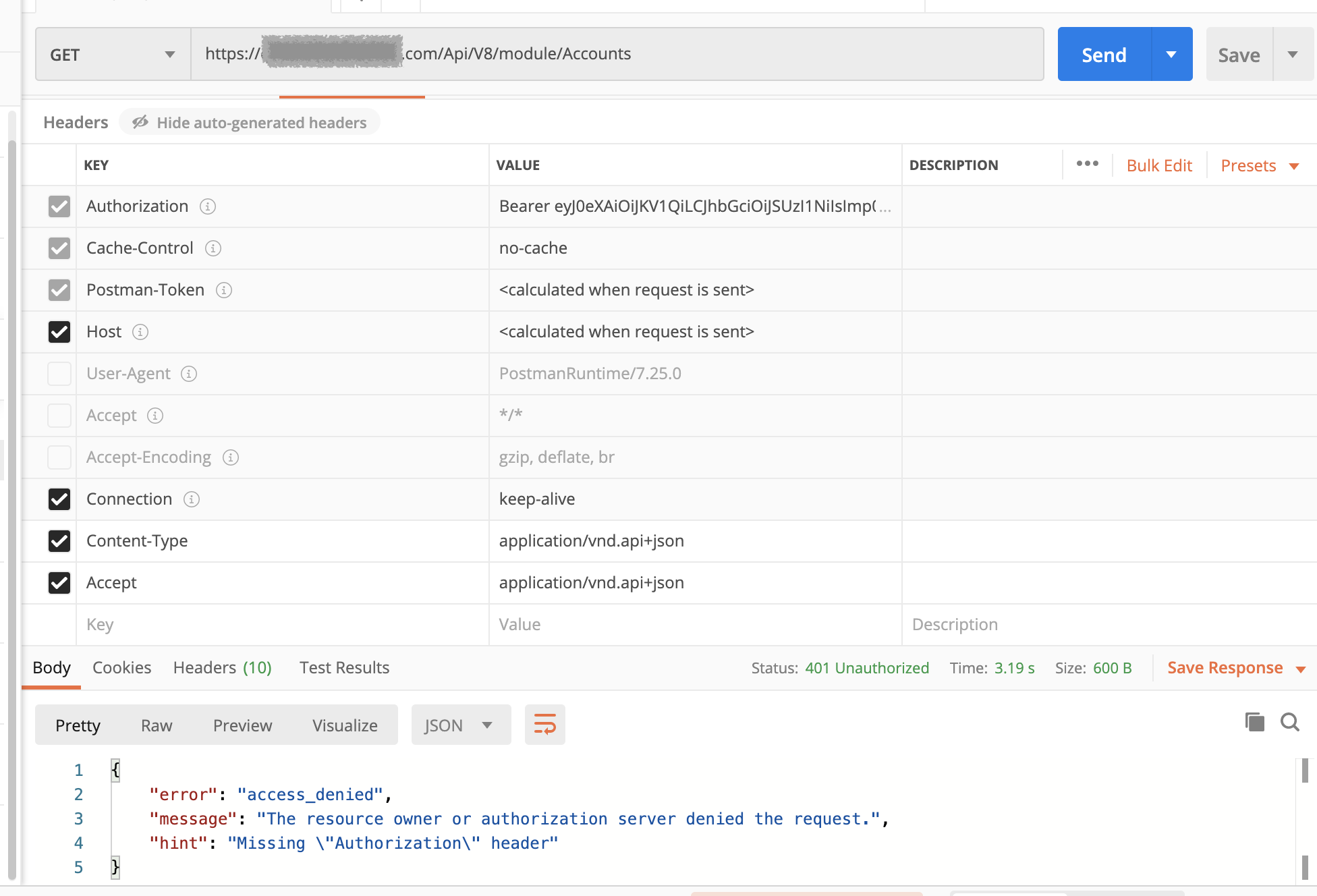The image size is (1317, 896).
Task: Click the 3.19 s response time
Action: (x=1014, y=668)
